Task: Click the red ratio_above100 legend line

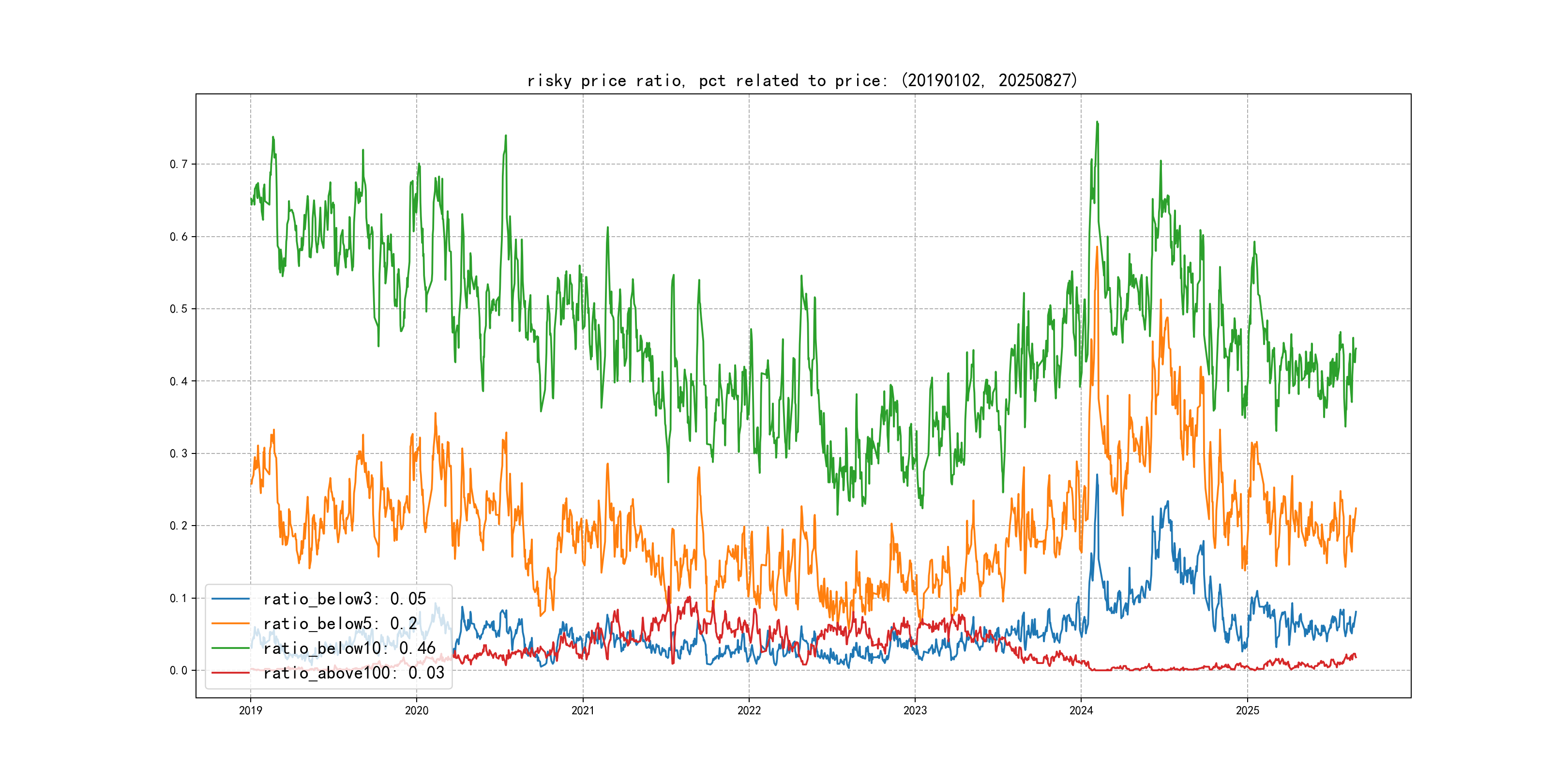Action: pos(230,673)
